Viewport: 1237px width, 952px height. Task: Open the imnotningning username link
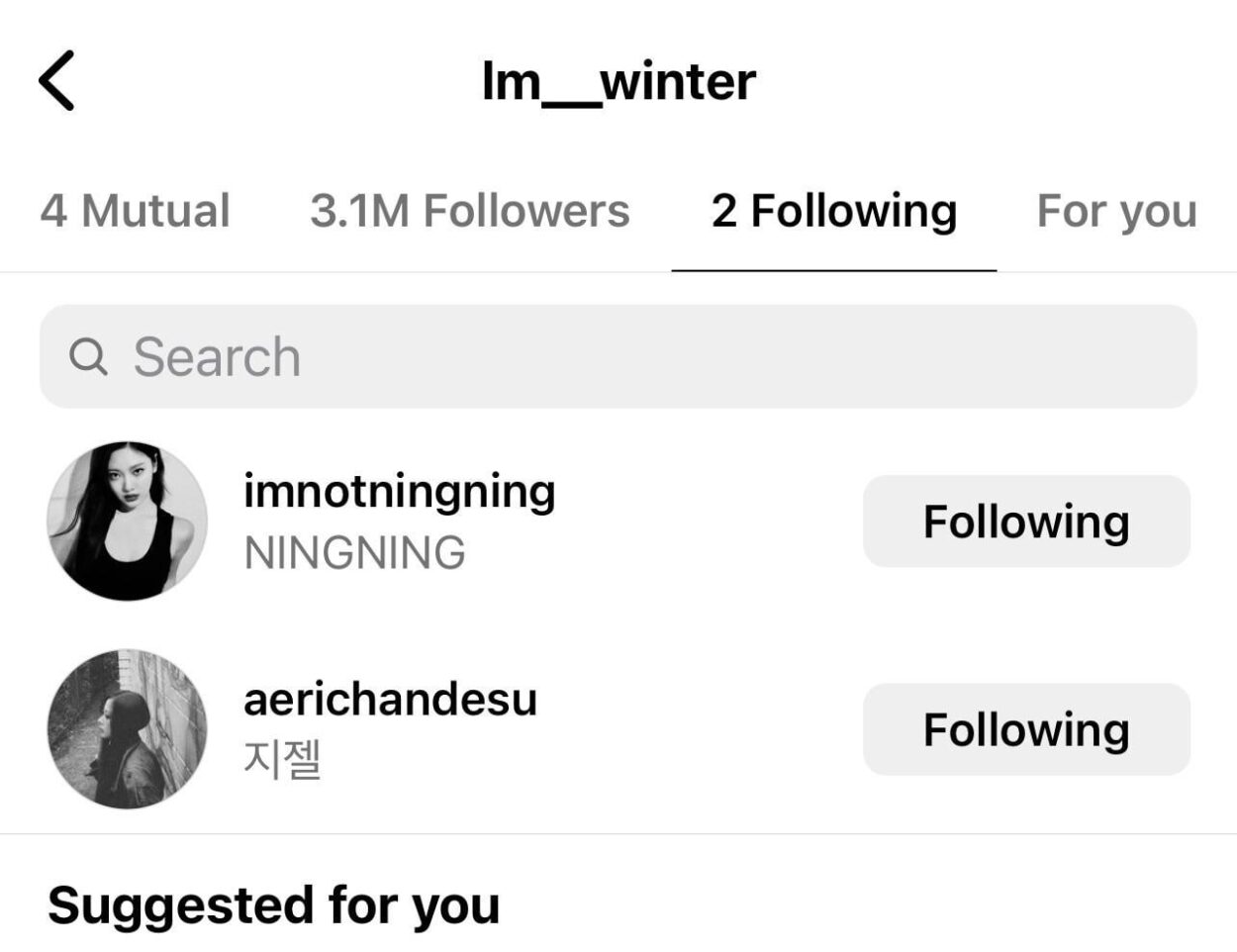point(399,490)
